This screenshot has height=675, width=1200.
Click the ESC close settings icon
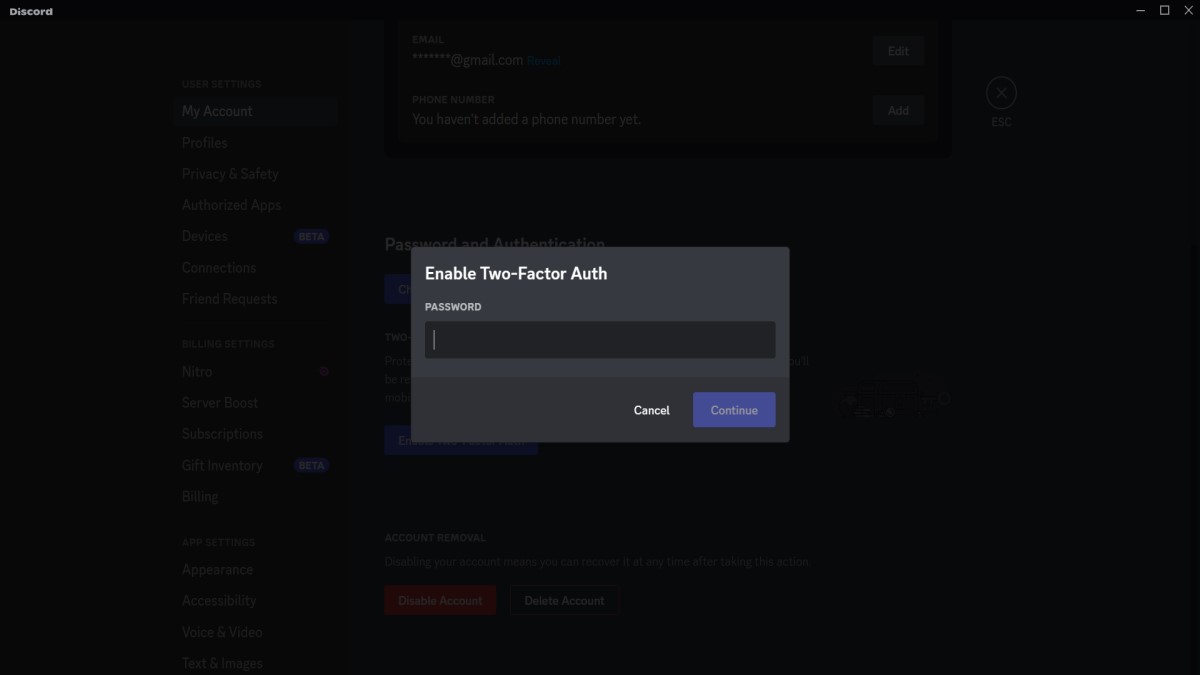(x=1001, y=93)
